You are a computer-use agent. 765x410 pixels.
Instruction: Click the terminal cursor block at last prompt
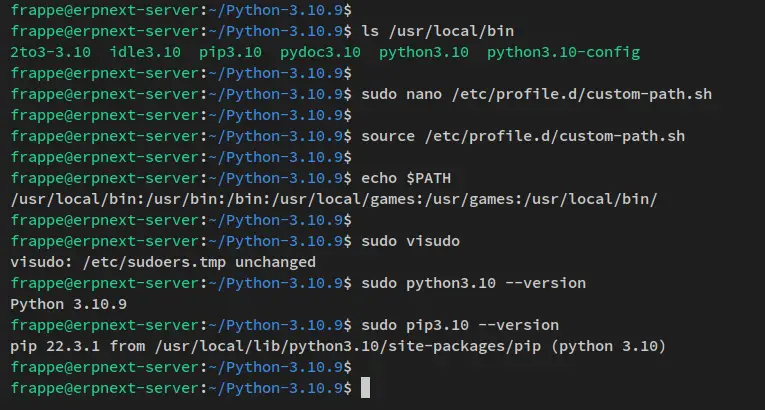click(x=365, y=388)
